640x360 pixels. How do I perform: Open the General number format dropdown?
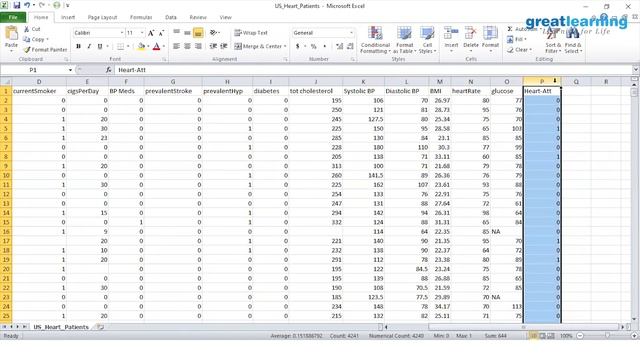click(351, 33)
